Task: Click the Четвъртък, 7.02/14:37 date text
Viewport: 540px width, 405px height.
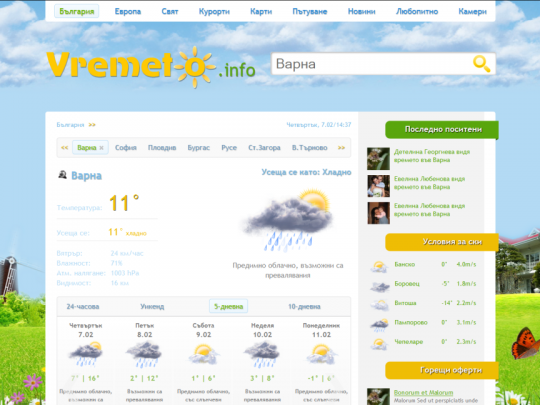Action: (x=319, y=125)
